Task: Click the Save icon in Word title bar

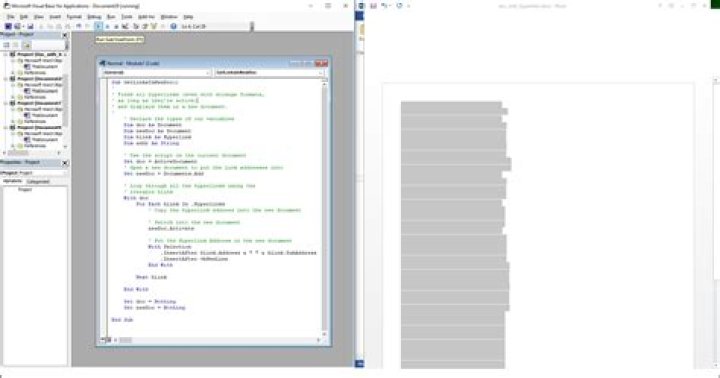Action: click(x=373, y=6)
